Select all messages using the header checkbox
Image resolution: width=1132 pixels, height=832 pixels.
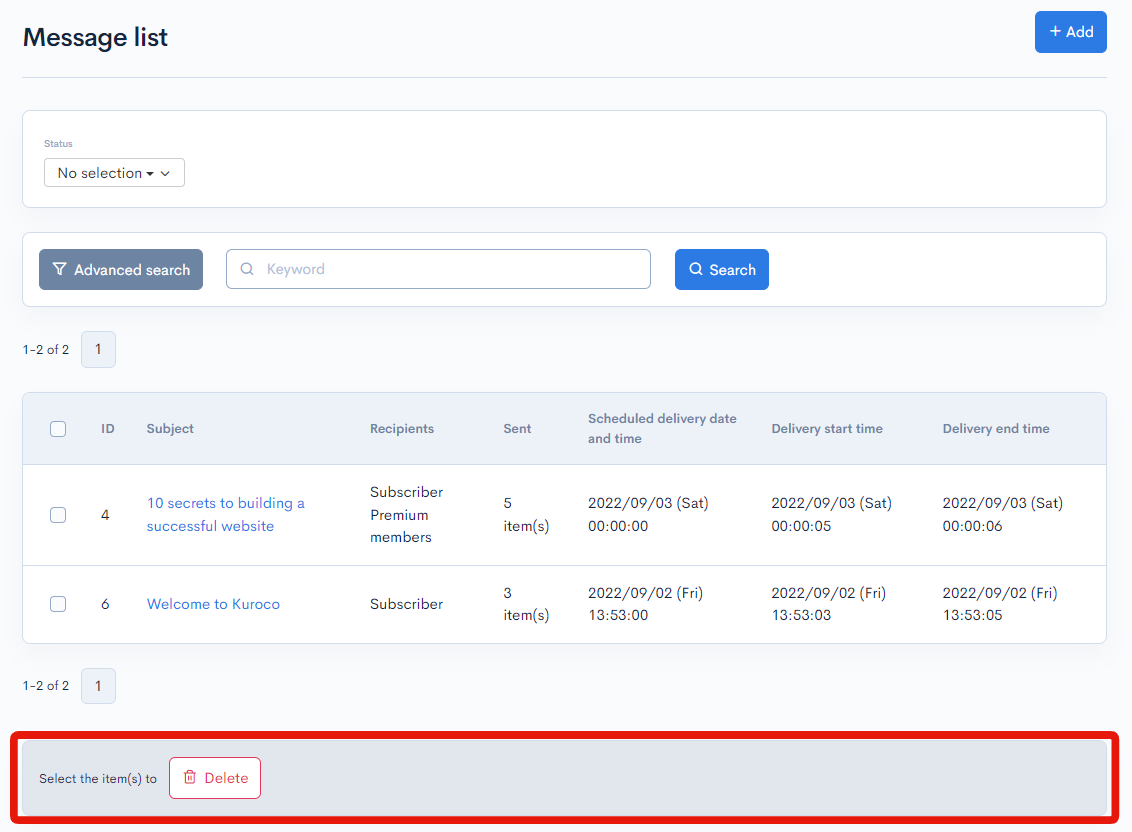58,428
